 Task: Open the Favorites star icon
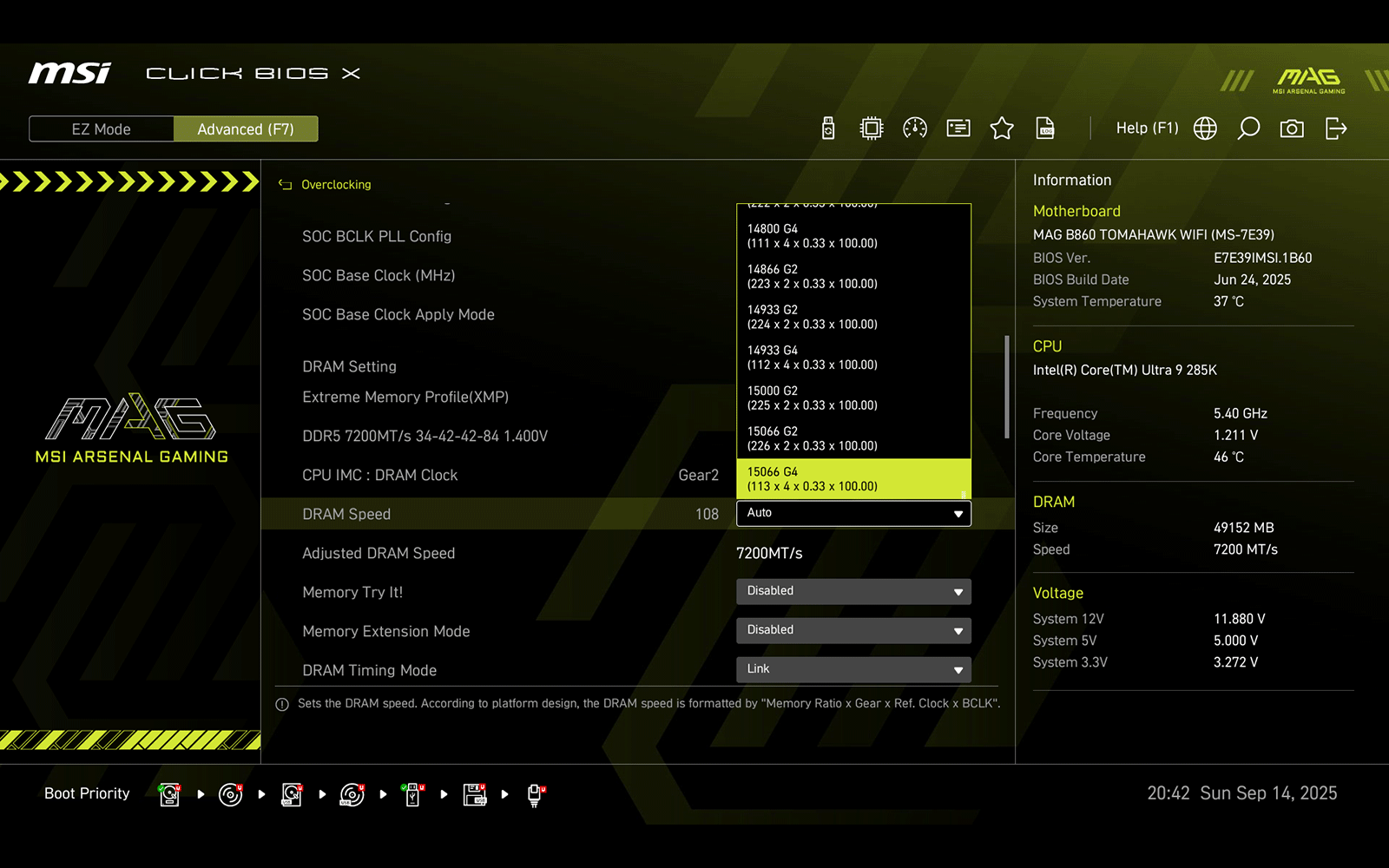tap(1002, 128)
